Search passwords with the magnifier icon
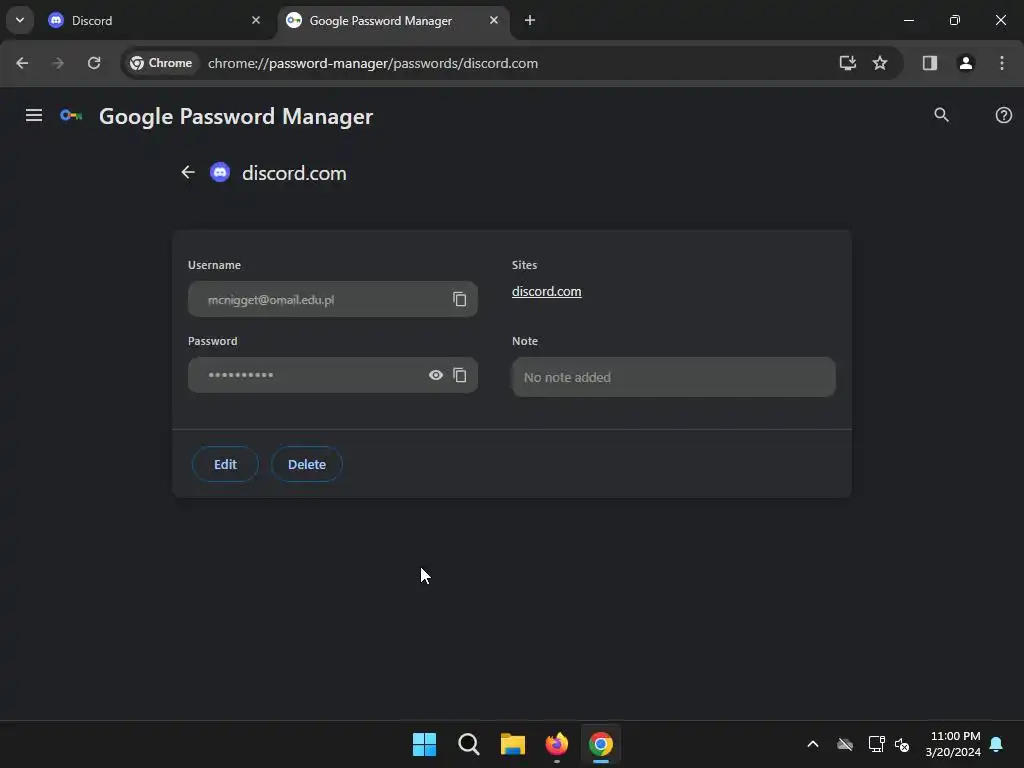Screen dimensions: 1024x768 (x=941, y=116)
